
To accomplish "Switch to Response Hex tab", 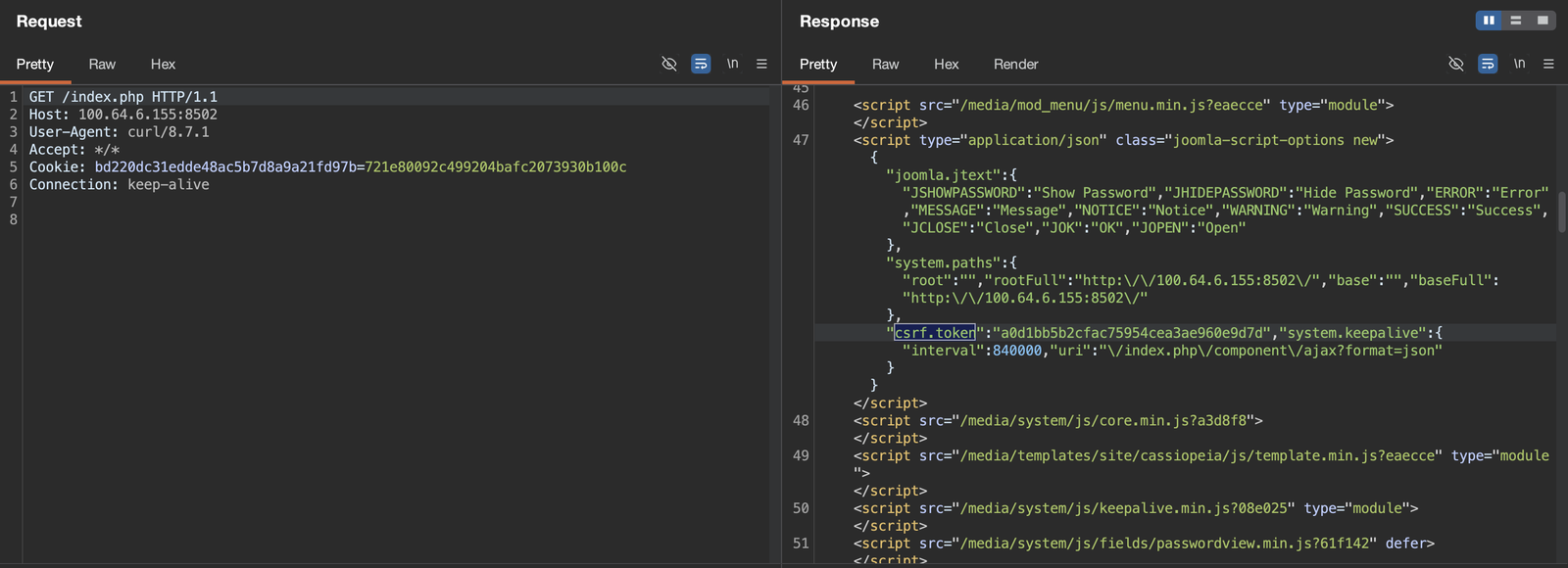I will tap(946, 64).
